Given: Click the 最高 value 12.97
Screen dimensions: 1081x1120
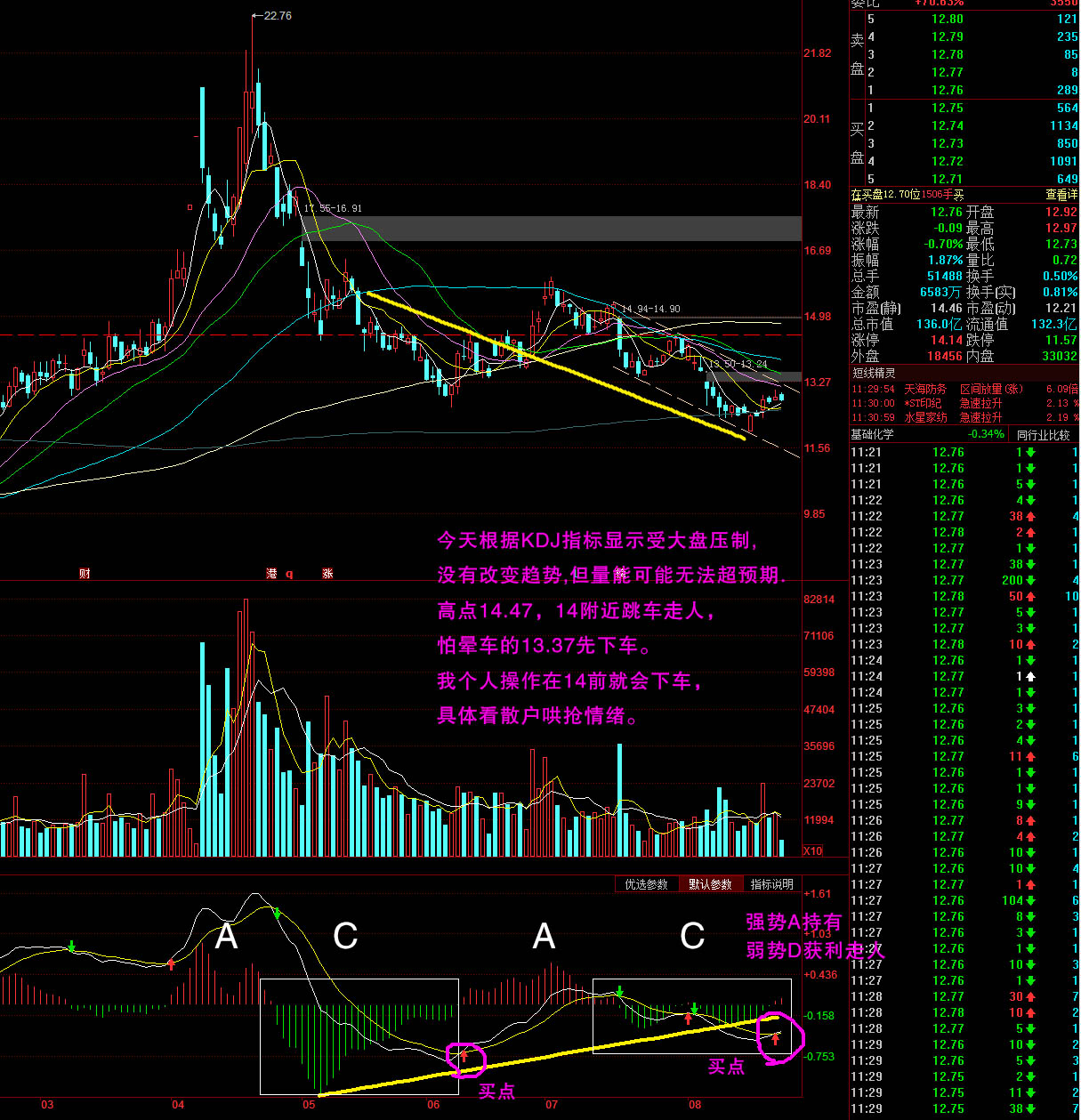Looking at the screenshot, I should (1061, 228).
